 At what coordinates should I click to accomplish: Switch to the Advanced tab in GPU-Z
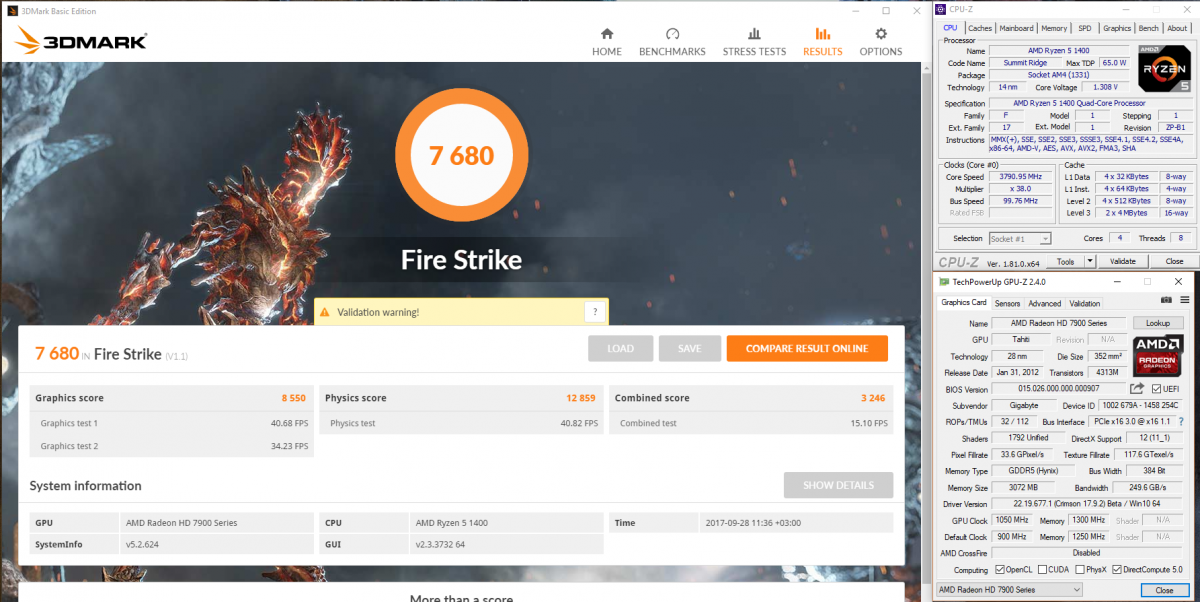[x=1045, y=303]
